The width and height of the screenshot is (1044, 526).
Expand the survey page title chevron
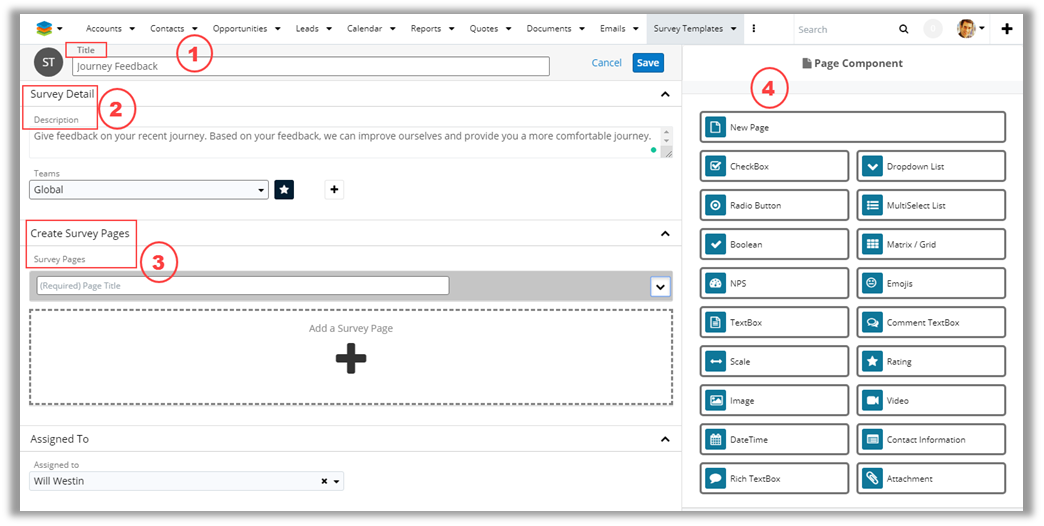(660, 287)
